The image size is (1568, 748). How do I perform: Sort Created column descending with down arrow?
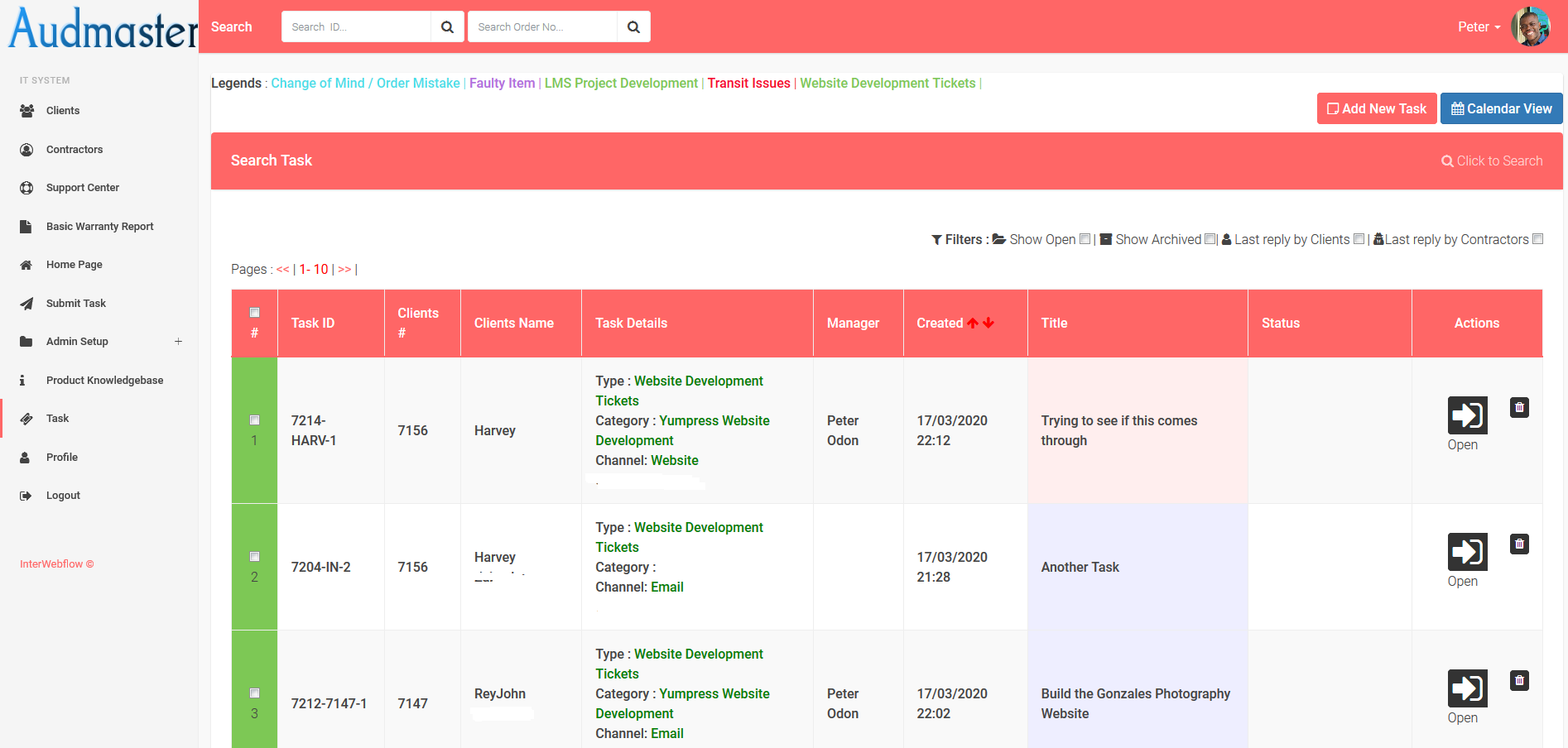(x=988, y=324)
